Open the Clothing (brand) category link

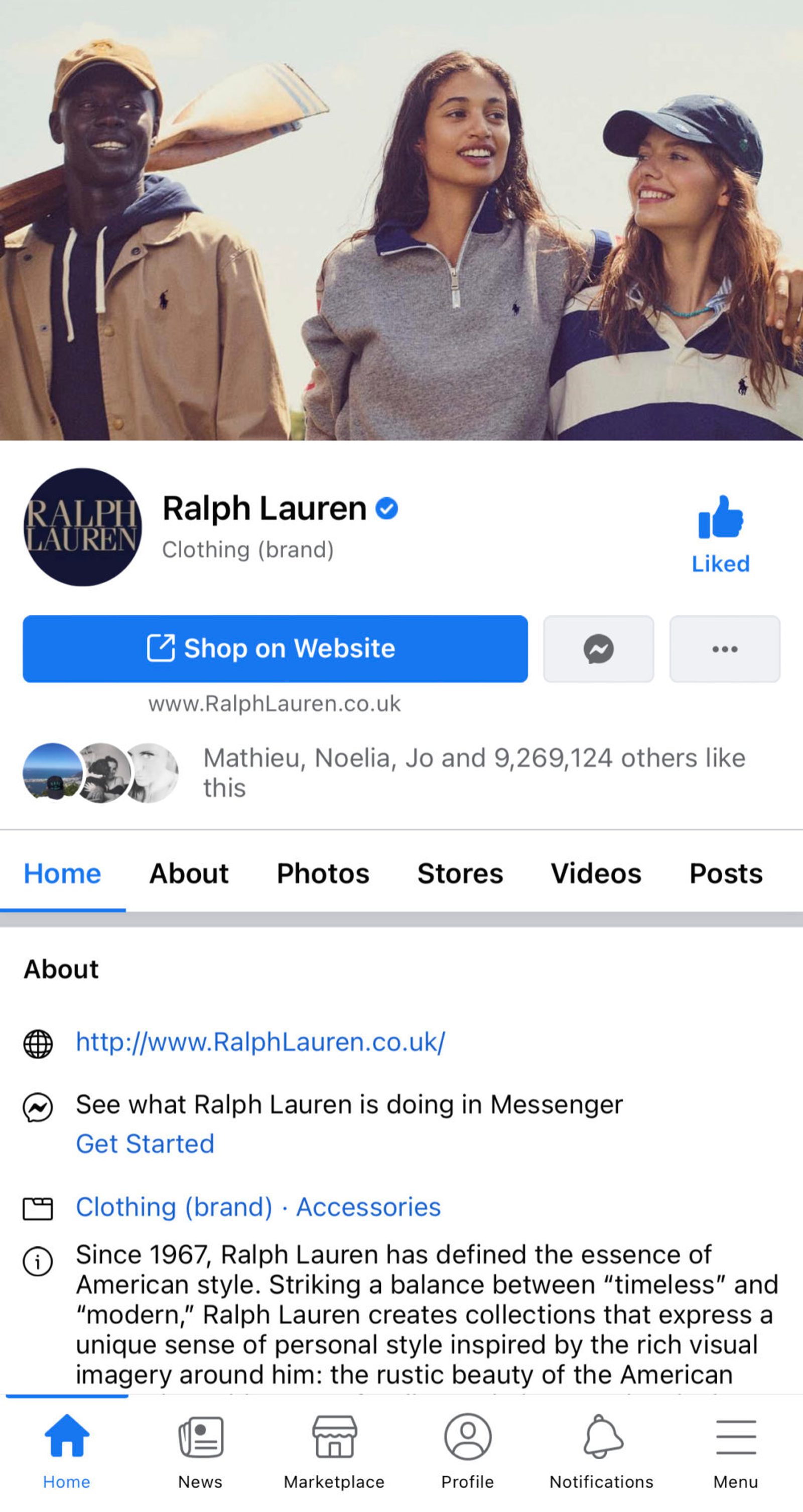pos(174,1207)
